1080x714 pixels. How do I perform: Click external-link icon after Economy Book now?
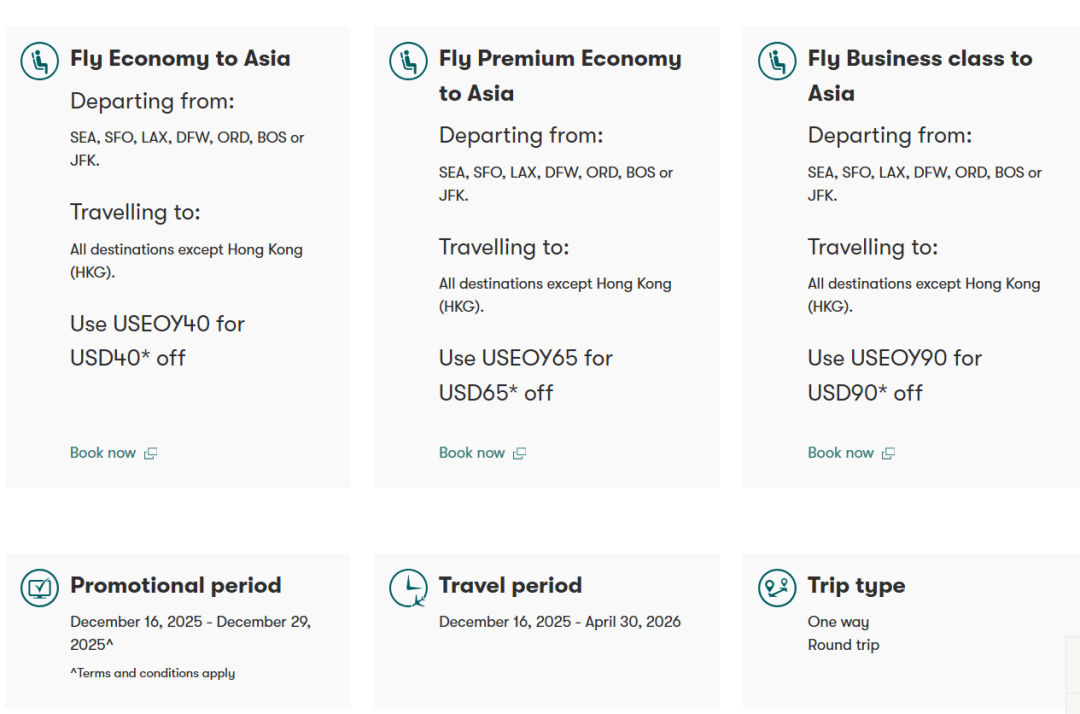coord(150,453)
